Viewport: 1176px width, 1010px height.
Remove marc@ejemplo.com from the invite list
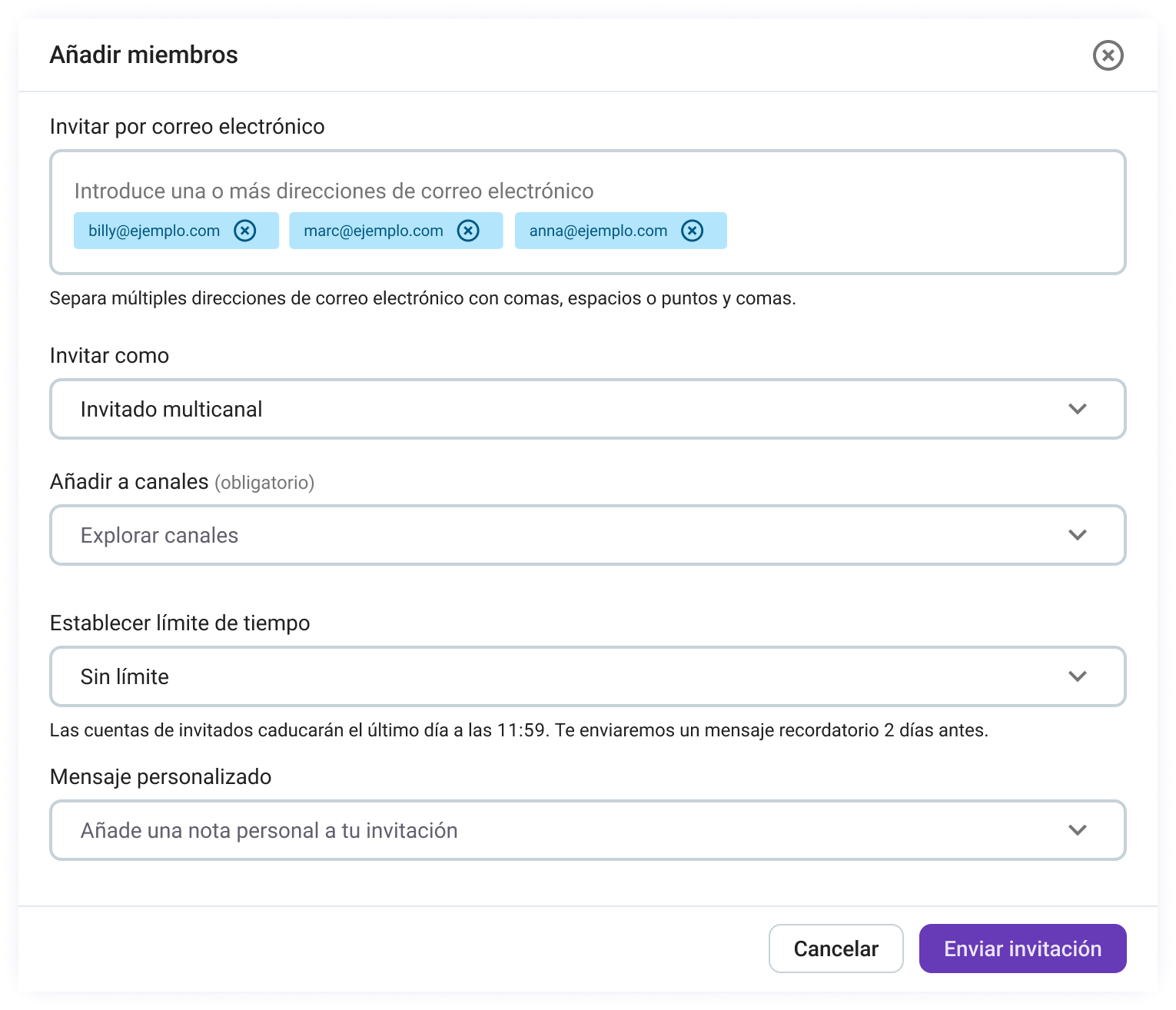click(468, 231)
